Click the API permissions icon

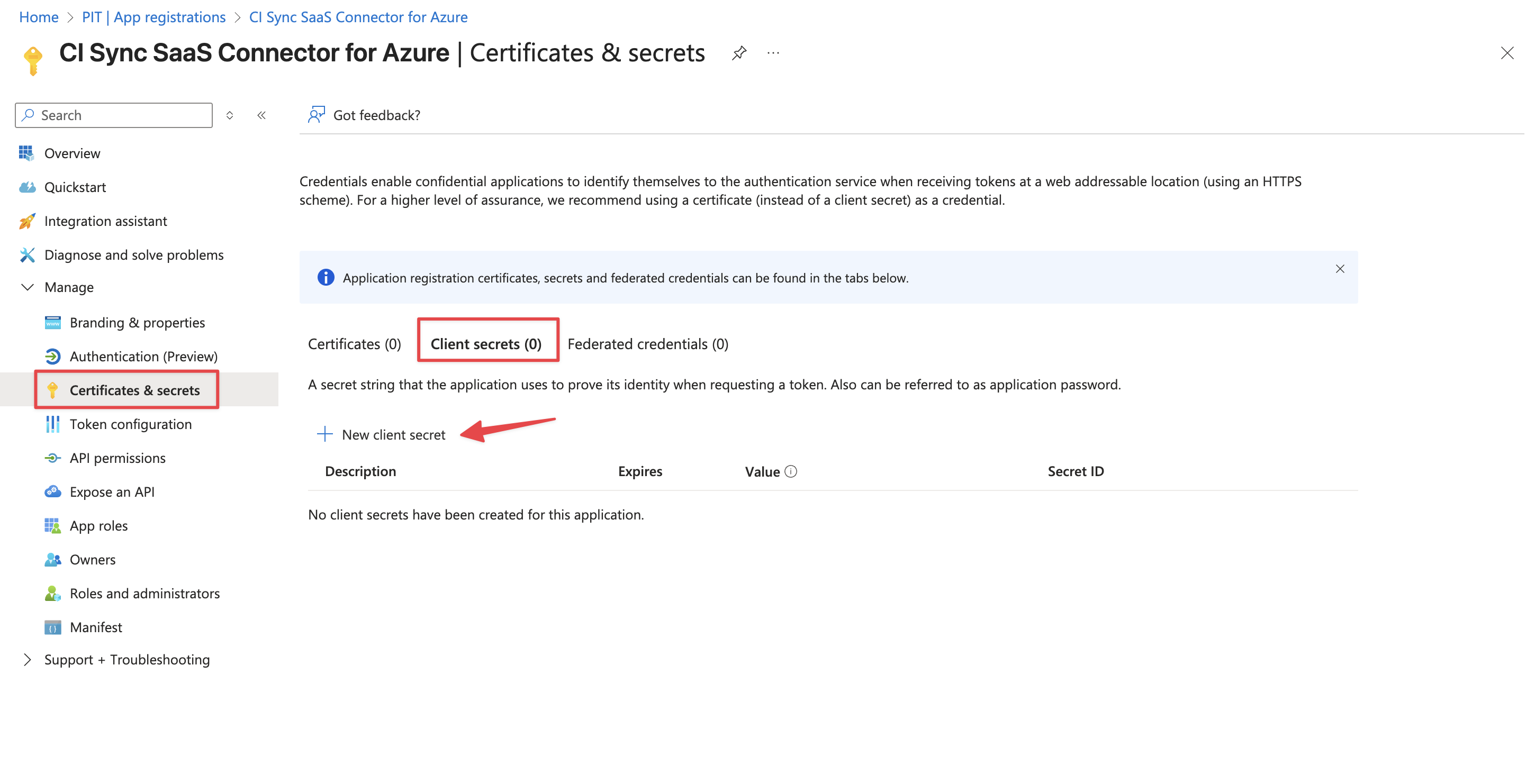click(x=52, y=458)
